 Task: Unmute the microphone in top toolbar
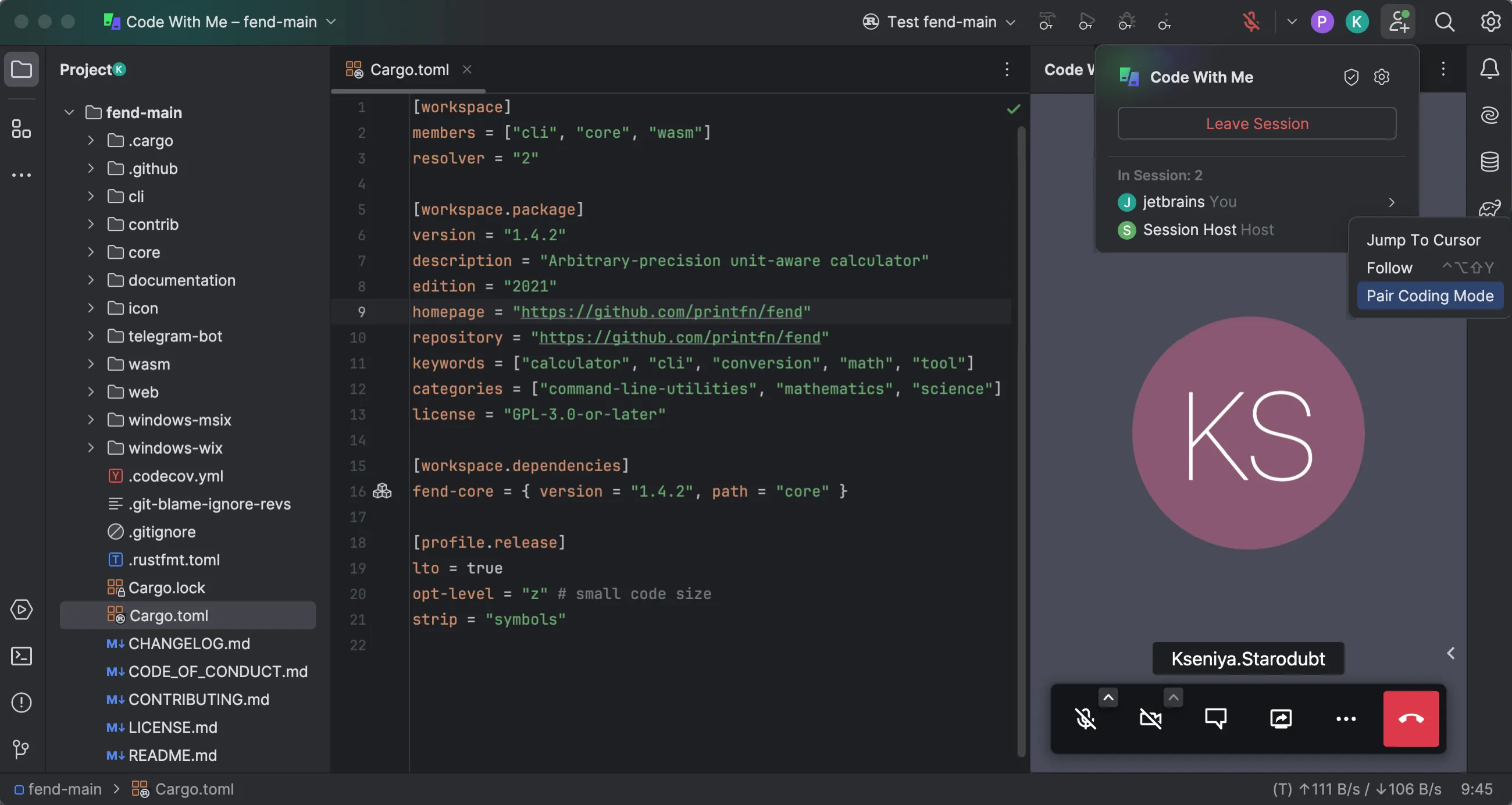[1251, 22]
